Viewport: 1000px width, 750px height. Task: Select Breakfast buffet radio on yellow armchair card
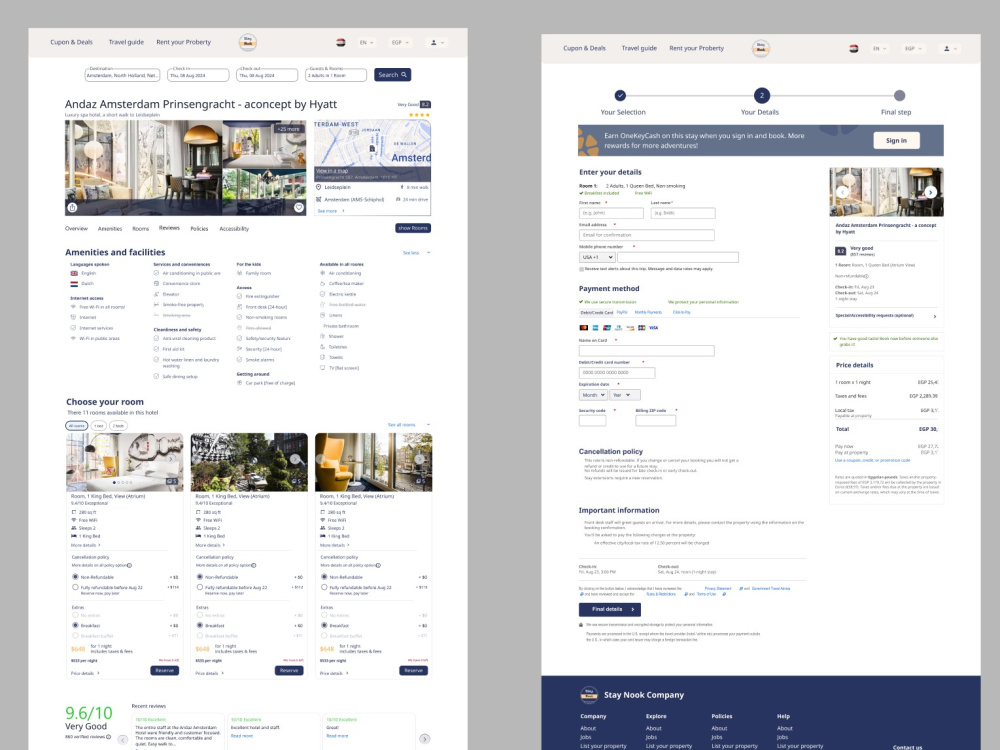coord(324,636)
